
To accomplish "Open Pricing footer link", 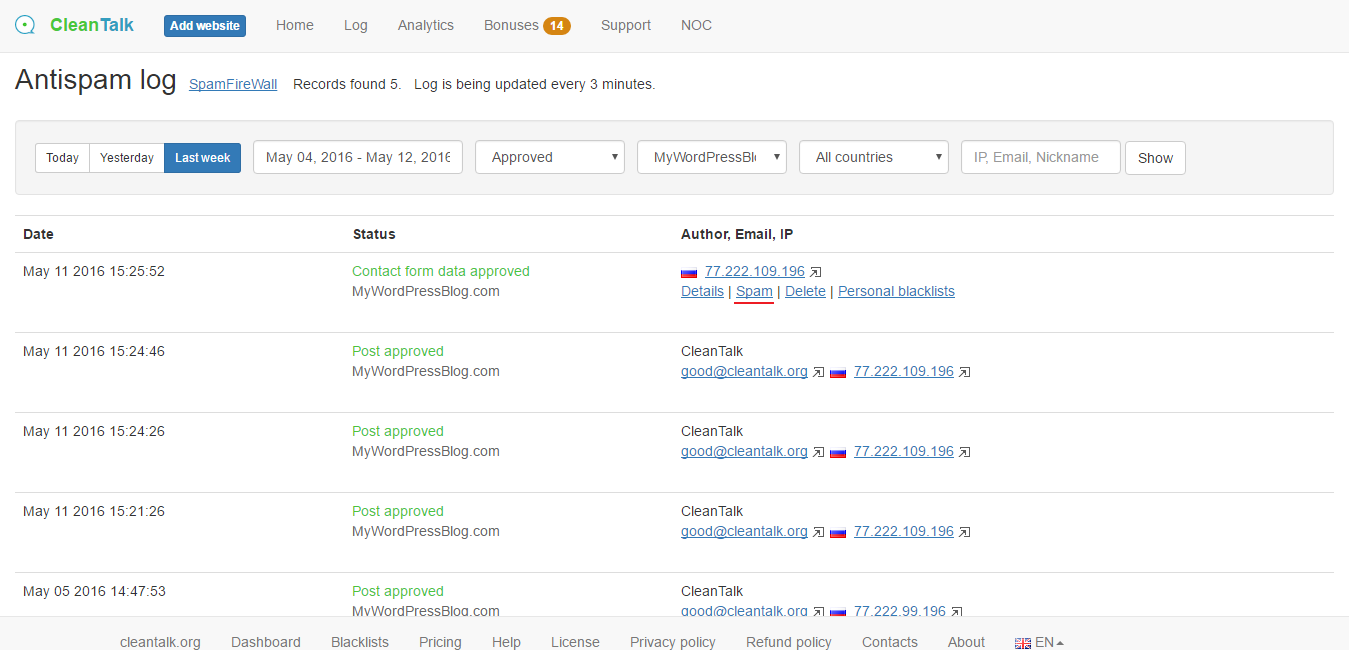I will (440, 642).
